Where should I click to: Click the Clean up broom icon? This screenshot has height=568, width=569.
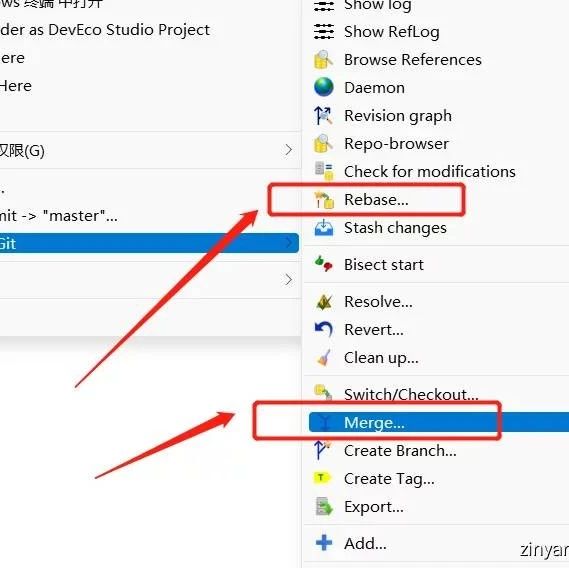pyautogui.click(x=324, y=357)
